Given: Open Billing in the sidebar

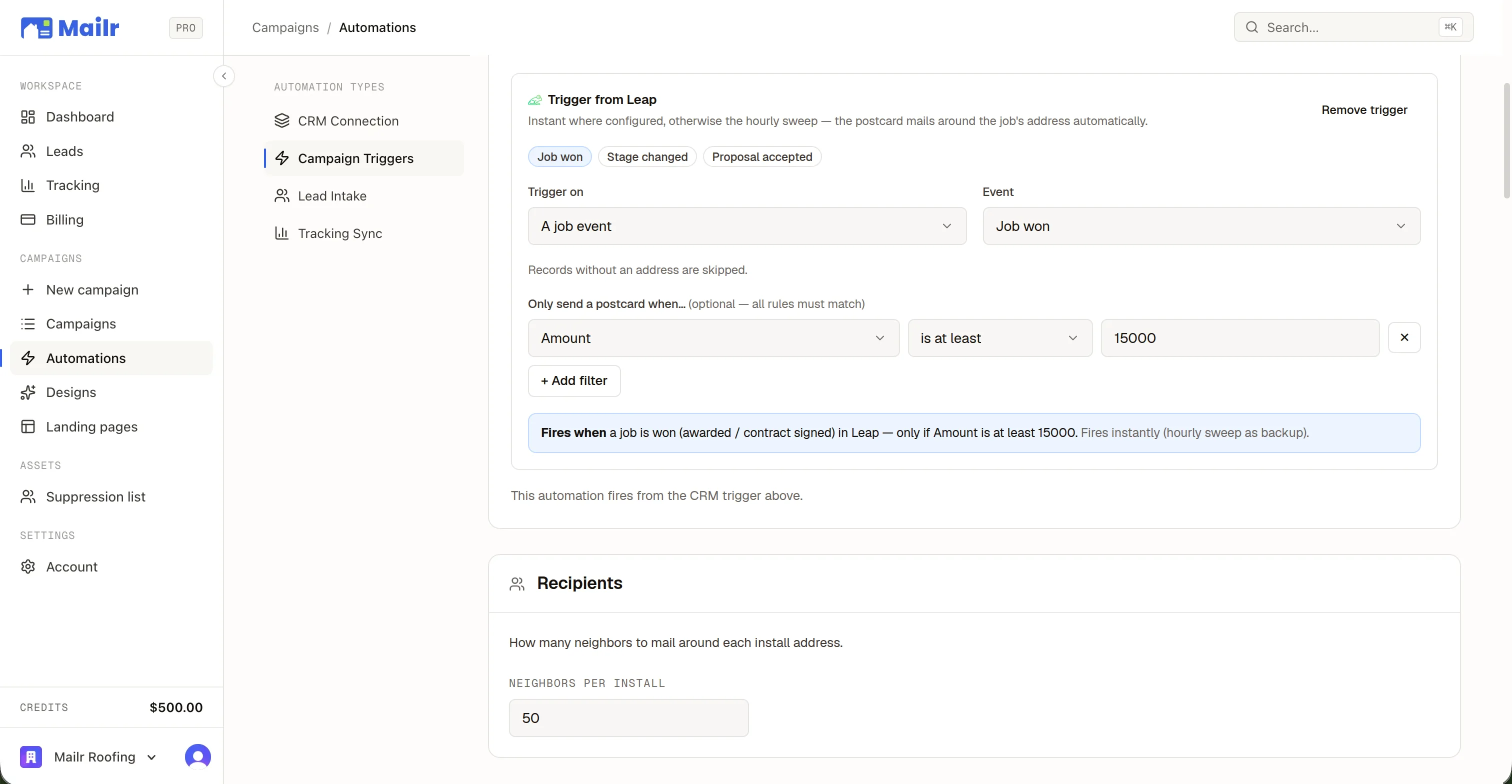Looking at the screenshot, I should click(x=111, y=219).
